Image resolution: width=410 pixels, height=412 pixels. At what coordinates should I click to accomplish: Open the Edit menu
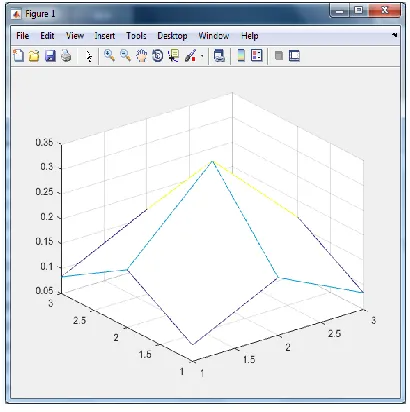click(47, 36)
